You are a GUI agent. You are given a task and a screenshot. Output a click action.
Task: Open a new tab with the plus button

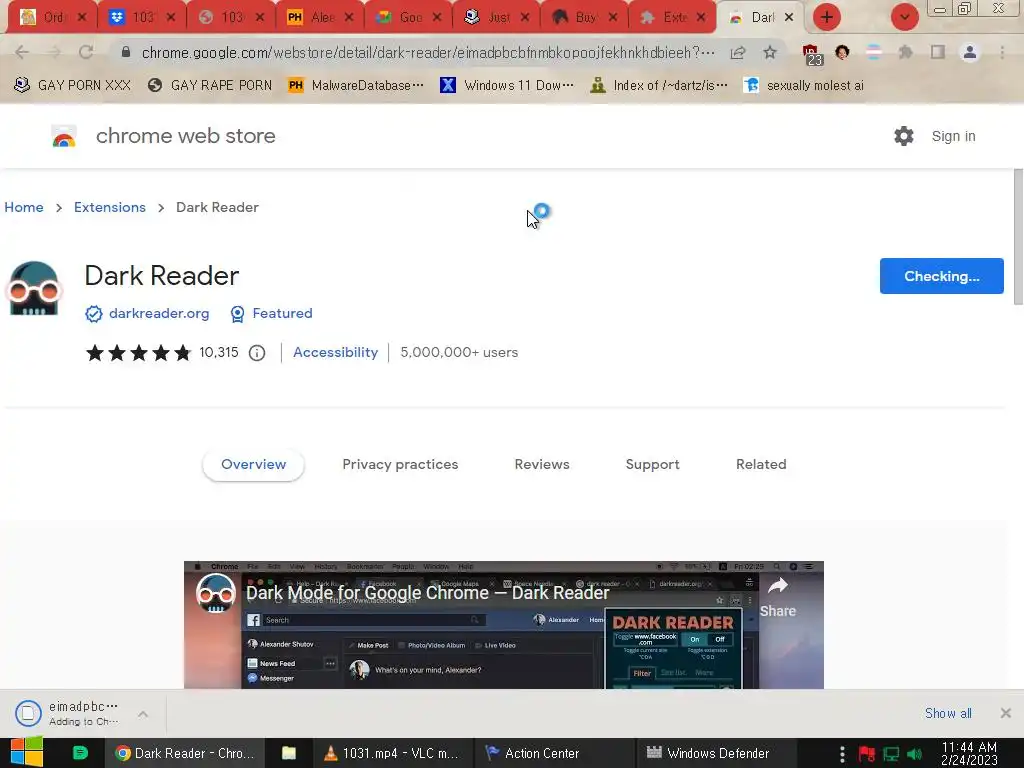tap(827, 17)
